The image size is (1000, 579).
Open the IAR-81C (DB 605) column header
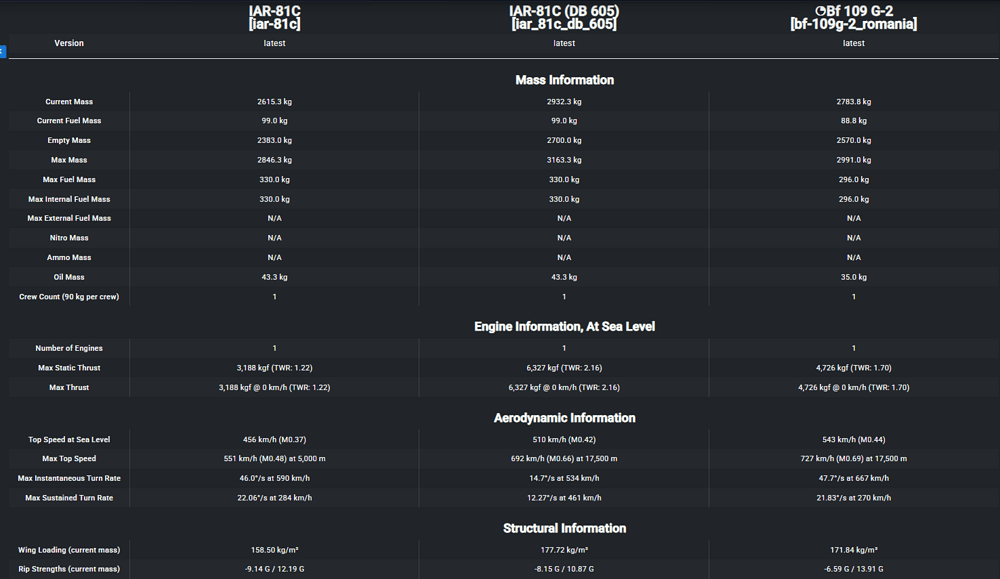[x=564, y=17]
